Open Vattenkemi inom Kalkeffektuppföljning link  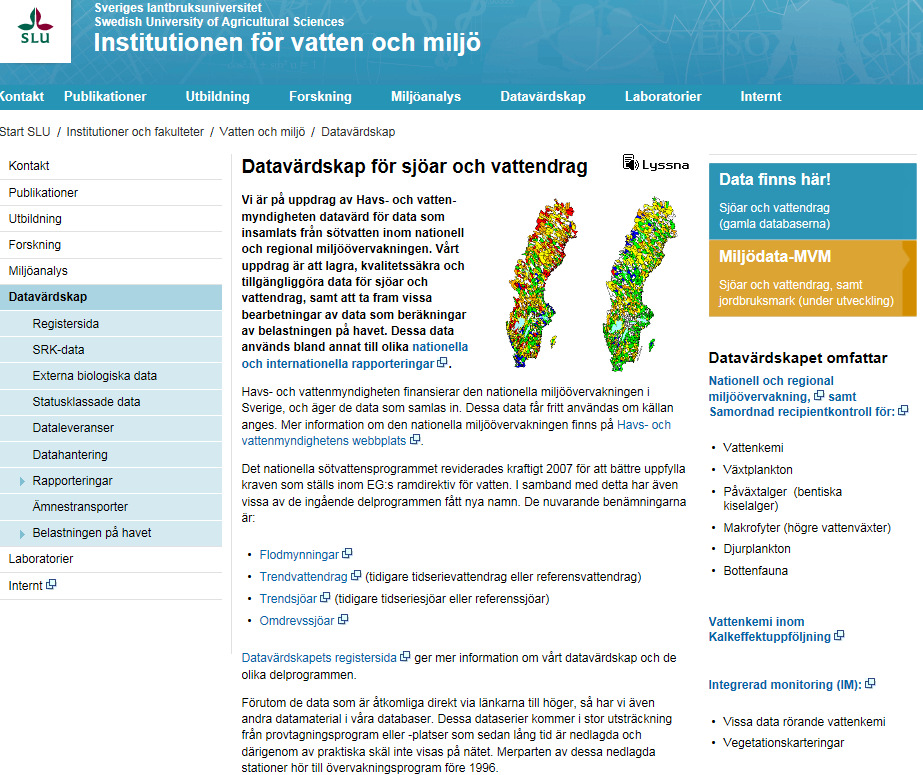tap(770, 629)
